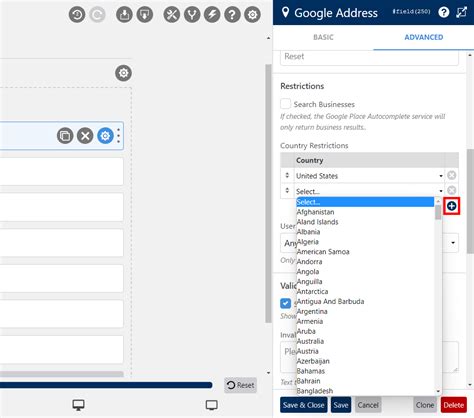Click the Cancel button
Screen dimensions: 474x418
point(368,405)
